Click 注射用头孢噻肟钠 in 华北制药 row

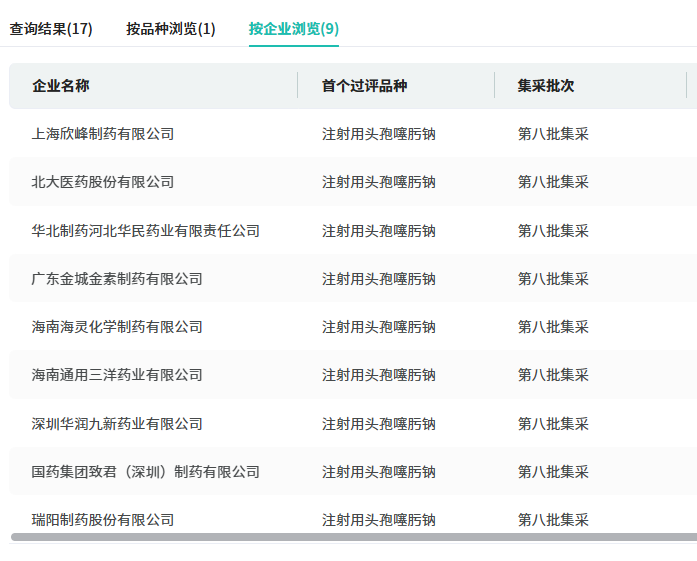379,231
